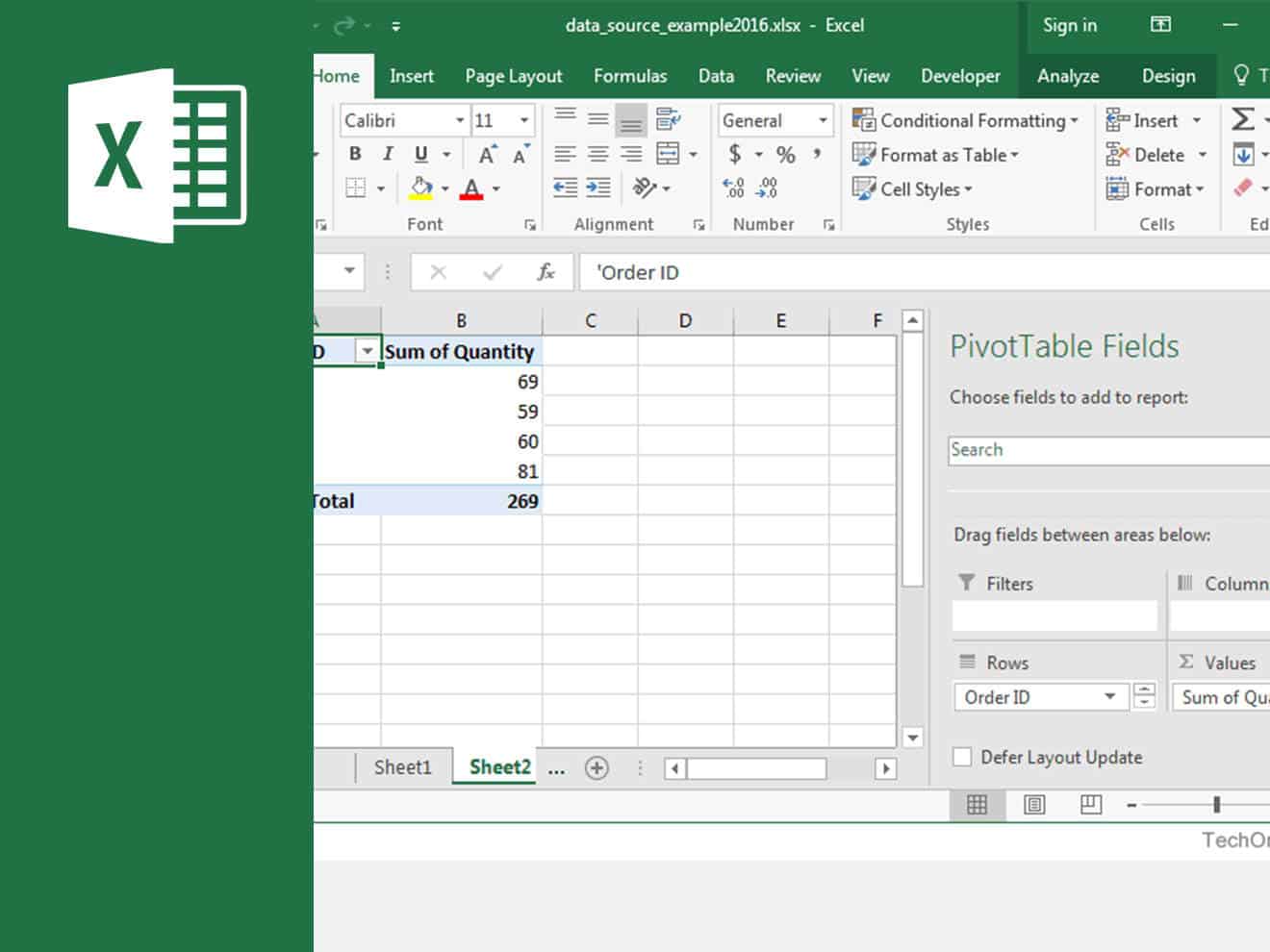
Task: Toggle bold formatting on selected cell
Action: point(355,153)
